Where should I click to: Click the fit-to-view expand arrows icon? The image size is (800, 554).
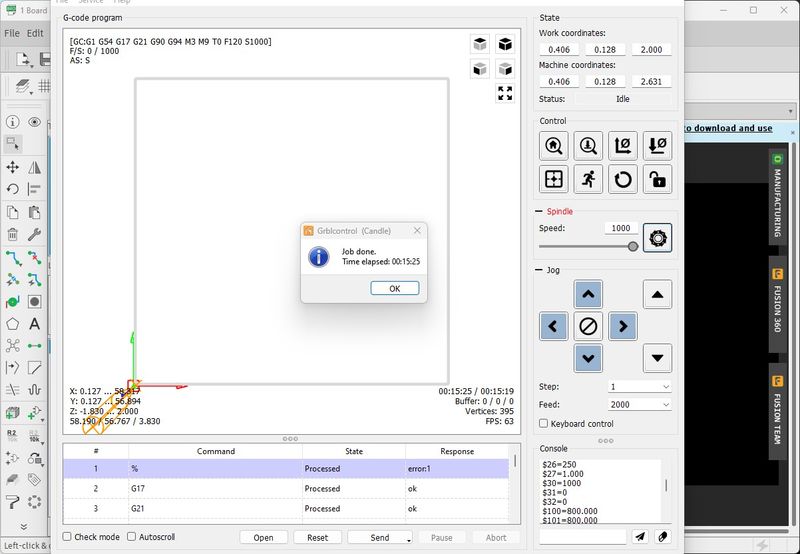point(505,93)
